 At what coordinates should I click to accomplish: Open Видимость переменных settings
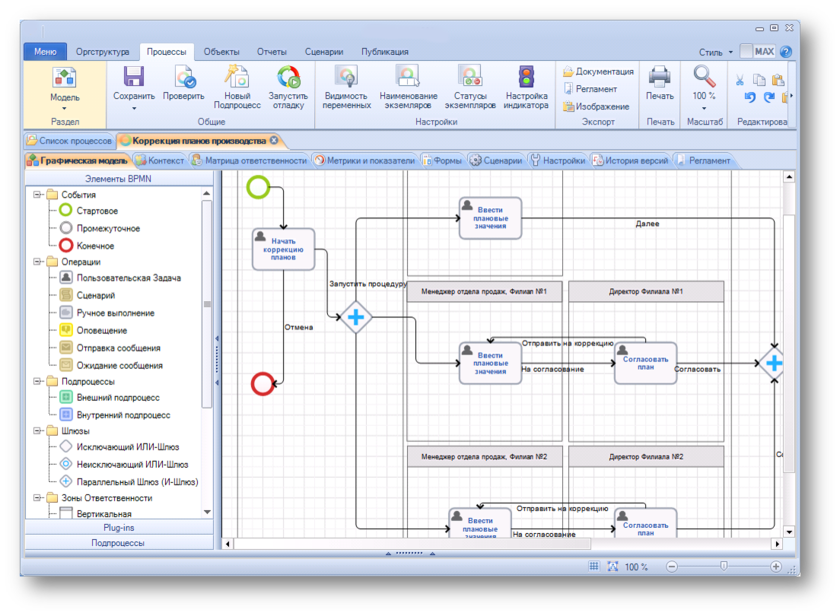click(x=346, y=78)
